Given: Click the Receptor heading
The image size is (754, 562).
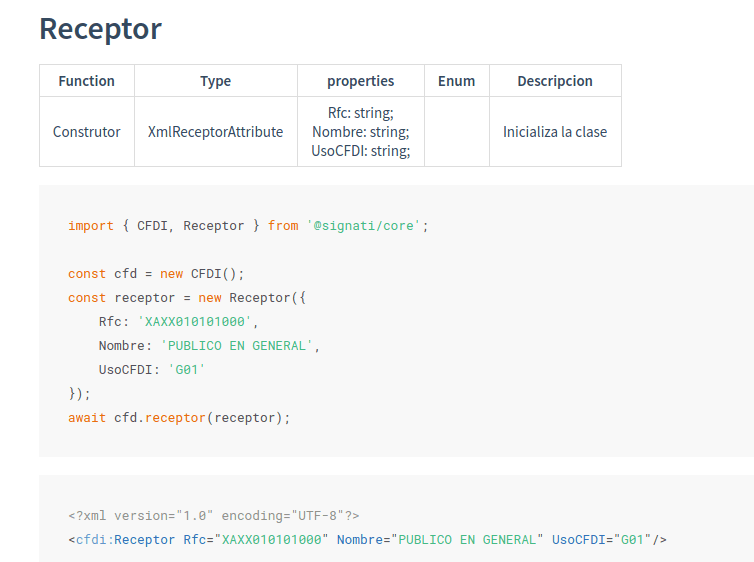Looking at the screenshot, I should [101, 29].
